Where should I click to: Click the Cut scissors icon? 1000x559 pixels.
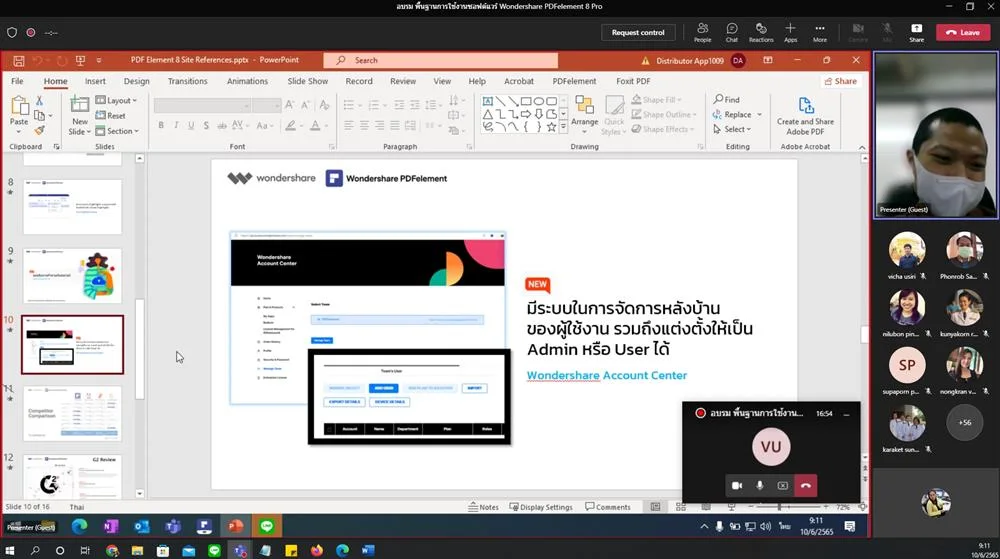tap(39, 101)
